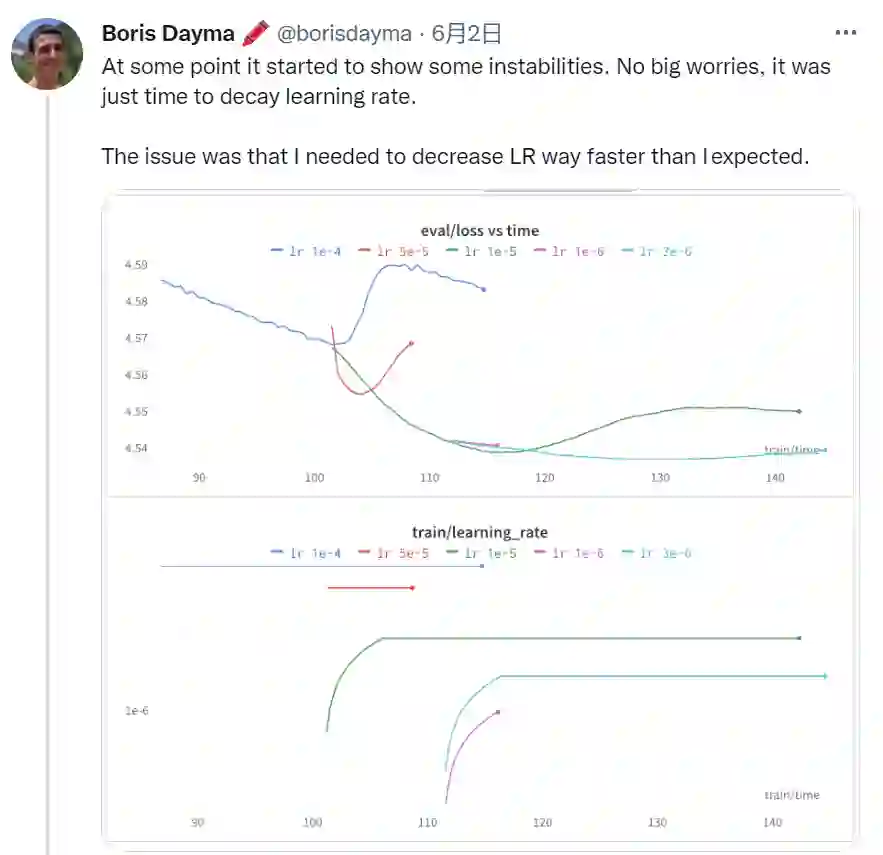Open the tweet's more options menu

(x=845, y=33)
